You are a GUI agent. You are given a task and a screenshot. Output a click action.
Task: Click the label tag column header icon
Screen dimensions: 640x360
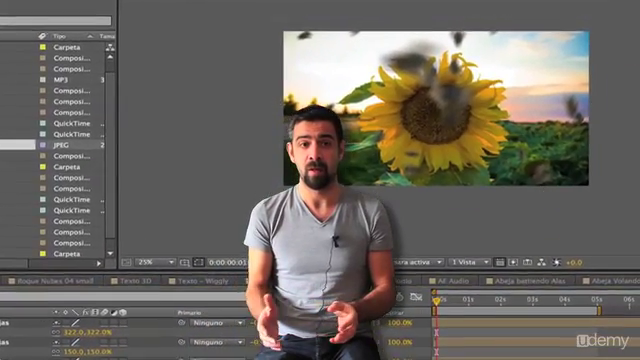42,36
